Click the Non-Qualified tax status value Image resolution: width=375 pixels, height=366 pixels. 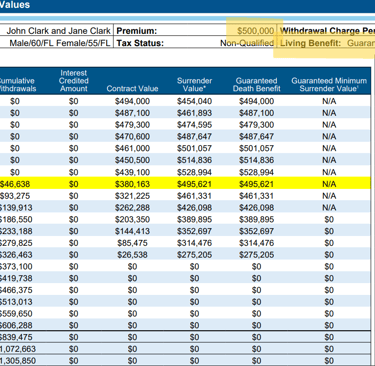pyautogui.click(x=247, y=43)
